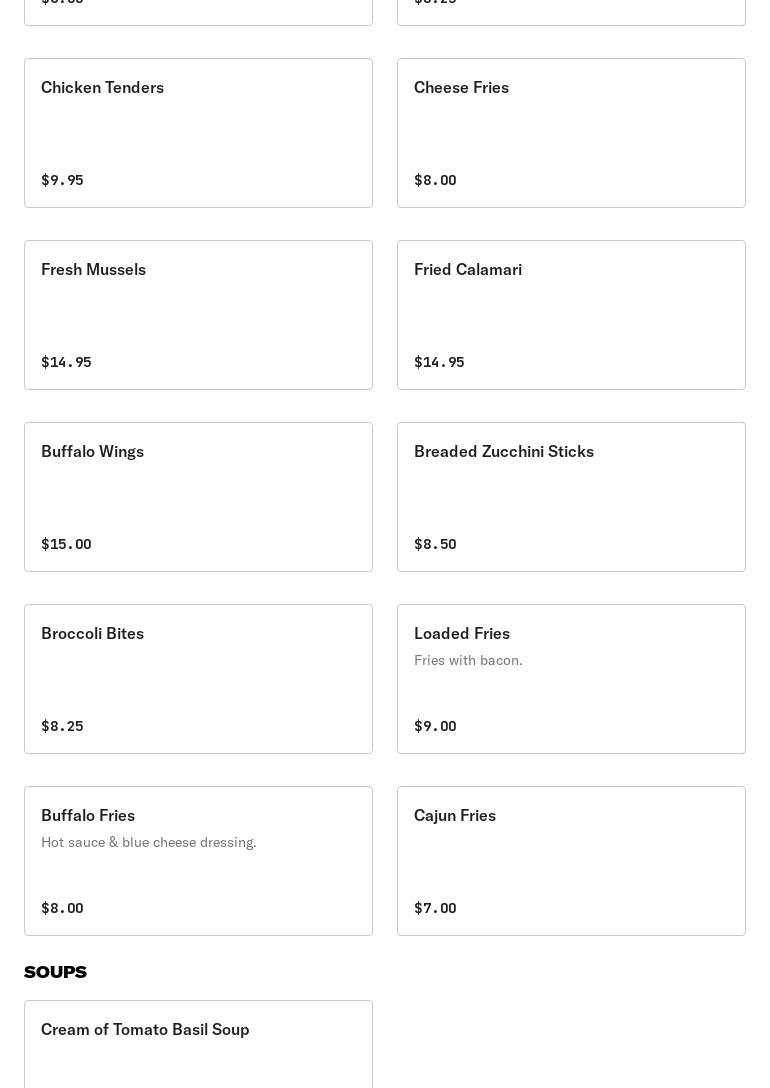Click the $15.00 Buffalo Wings price
Viewport: 770px width, 1088px height.
tap(66, 544)
